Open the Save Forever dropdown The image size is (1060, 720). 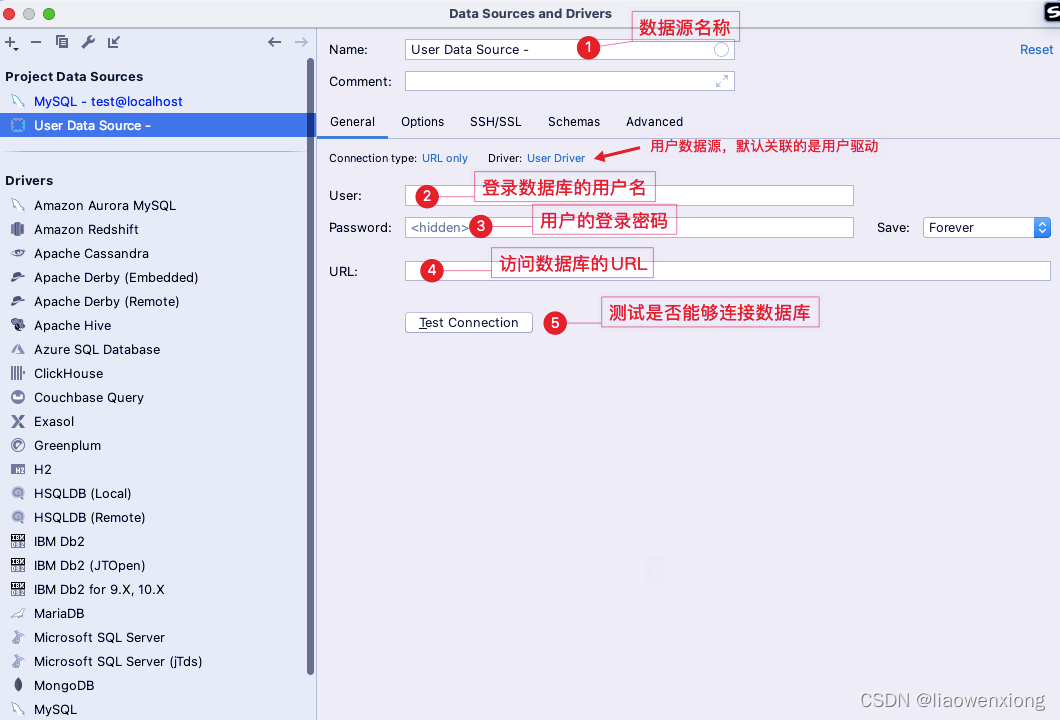tap(986, 228)
